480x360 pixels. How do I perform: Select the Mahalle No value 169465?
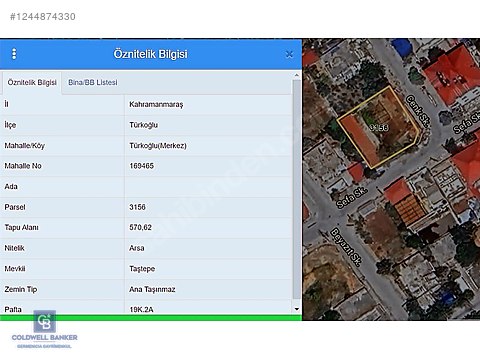tap(141, 166)
